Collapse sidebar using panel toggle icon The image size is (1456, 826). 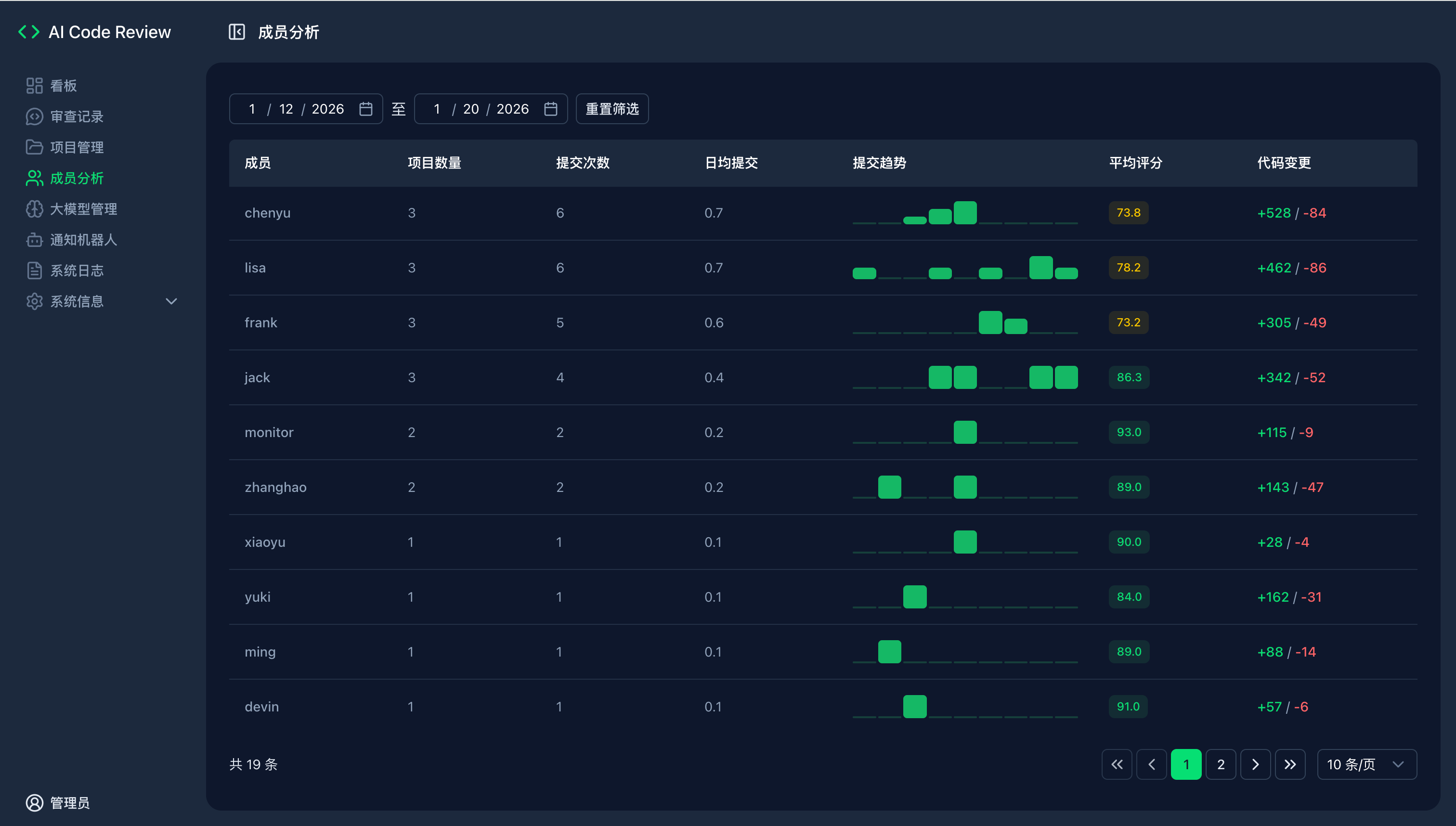pyautogui.click(x=236, y=32)
